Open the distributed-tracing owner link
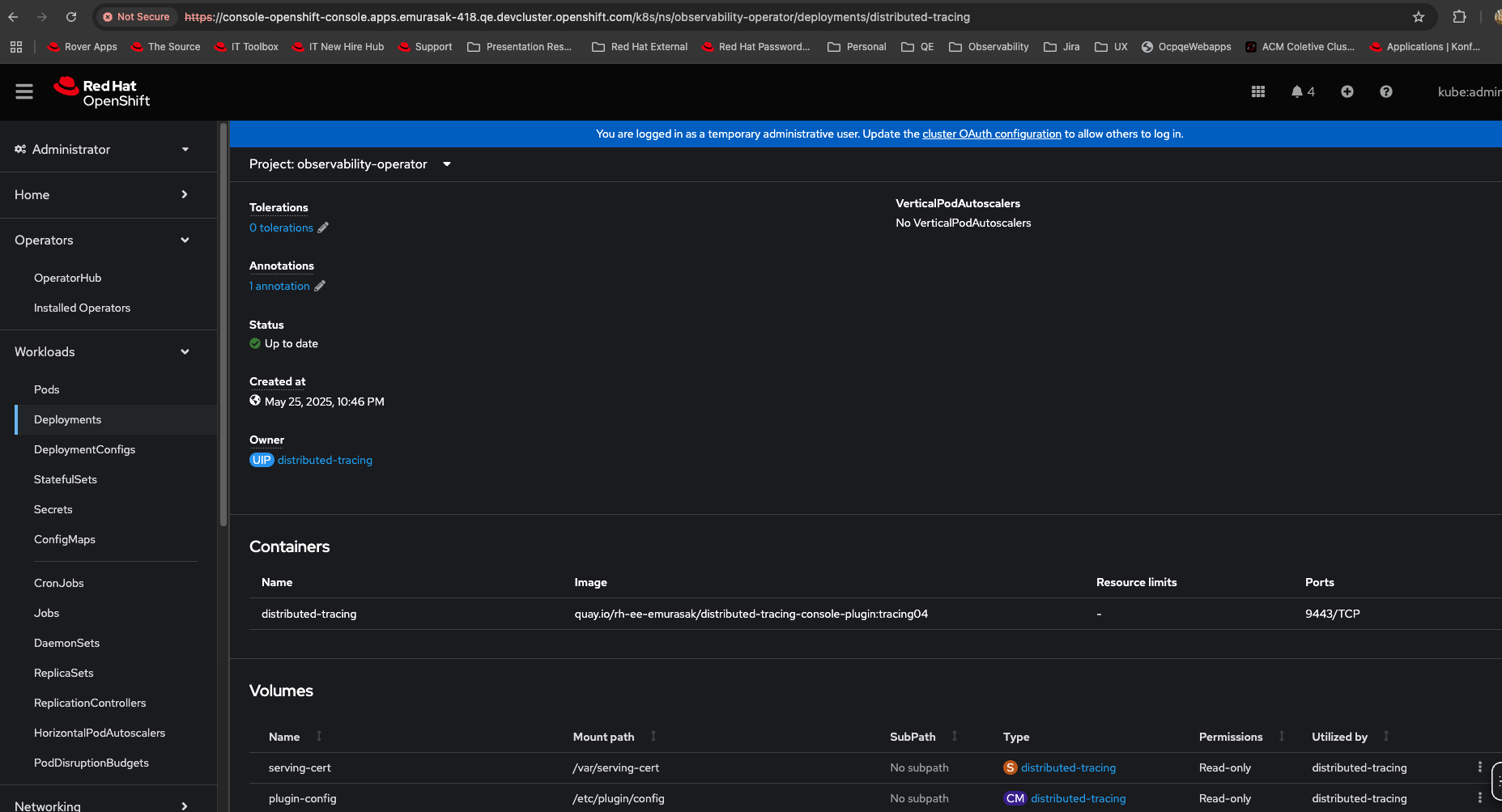The height and width of the screenshot is (812, 1502). 325,461
